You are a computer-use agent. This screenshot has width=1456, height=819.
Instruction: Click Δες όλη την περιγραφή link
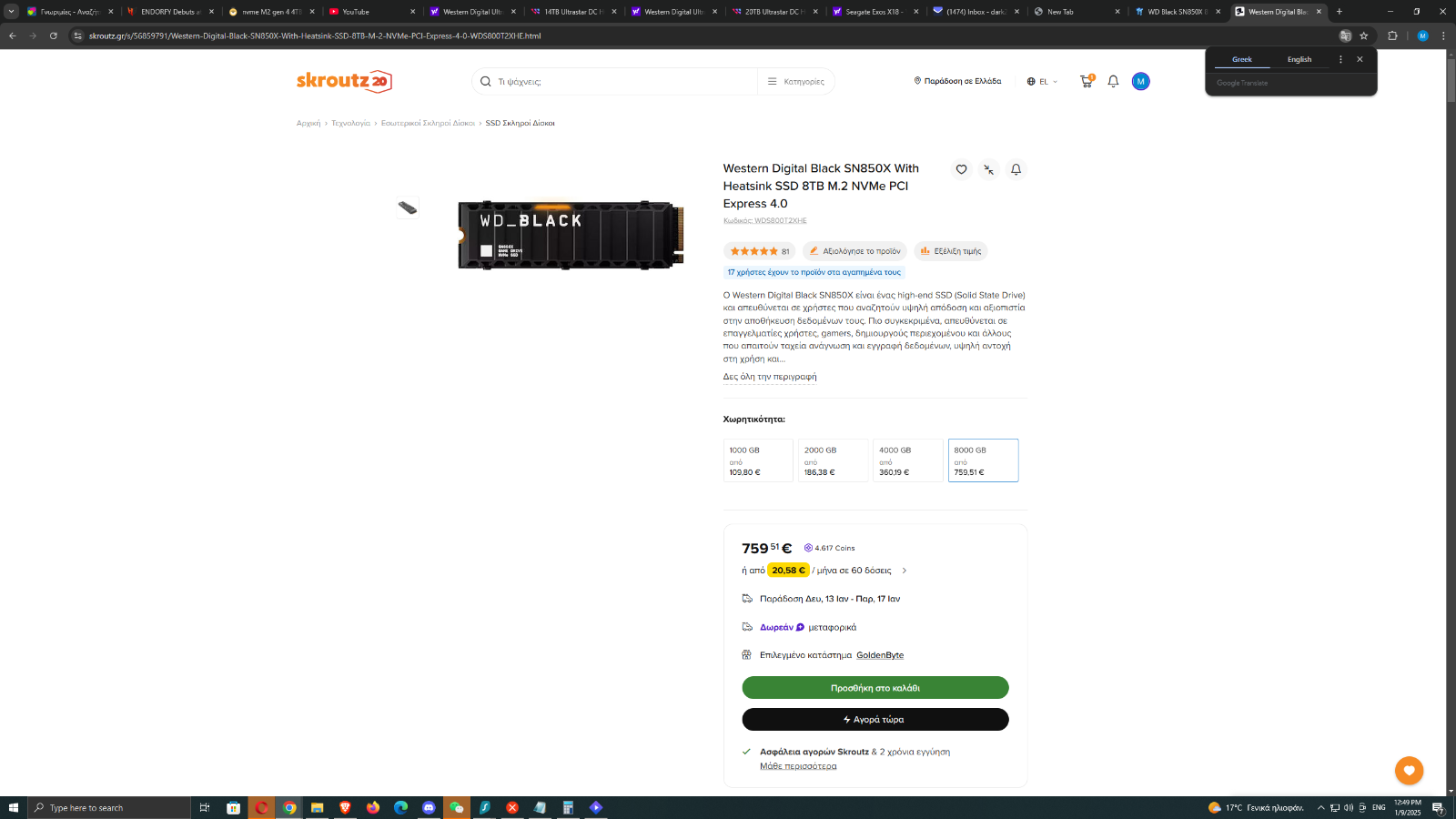(770, 377)
